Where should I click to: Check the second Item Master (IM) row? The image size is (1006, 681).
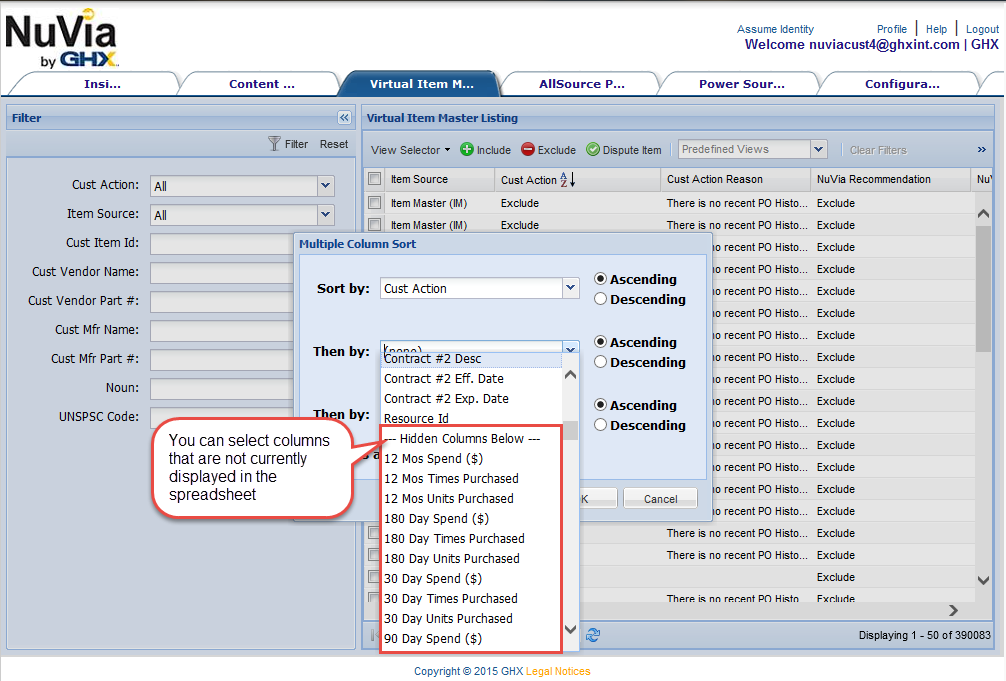coord(375,225)
